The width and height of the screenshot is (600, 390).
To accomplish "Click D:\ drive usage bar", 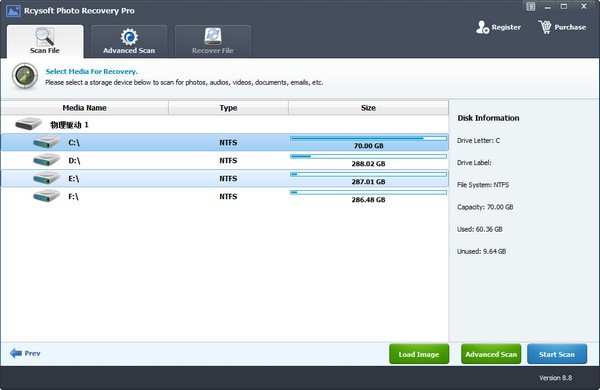I will tap(368, 156).
